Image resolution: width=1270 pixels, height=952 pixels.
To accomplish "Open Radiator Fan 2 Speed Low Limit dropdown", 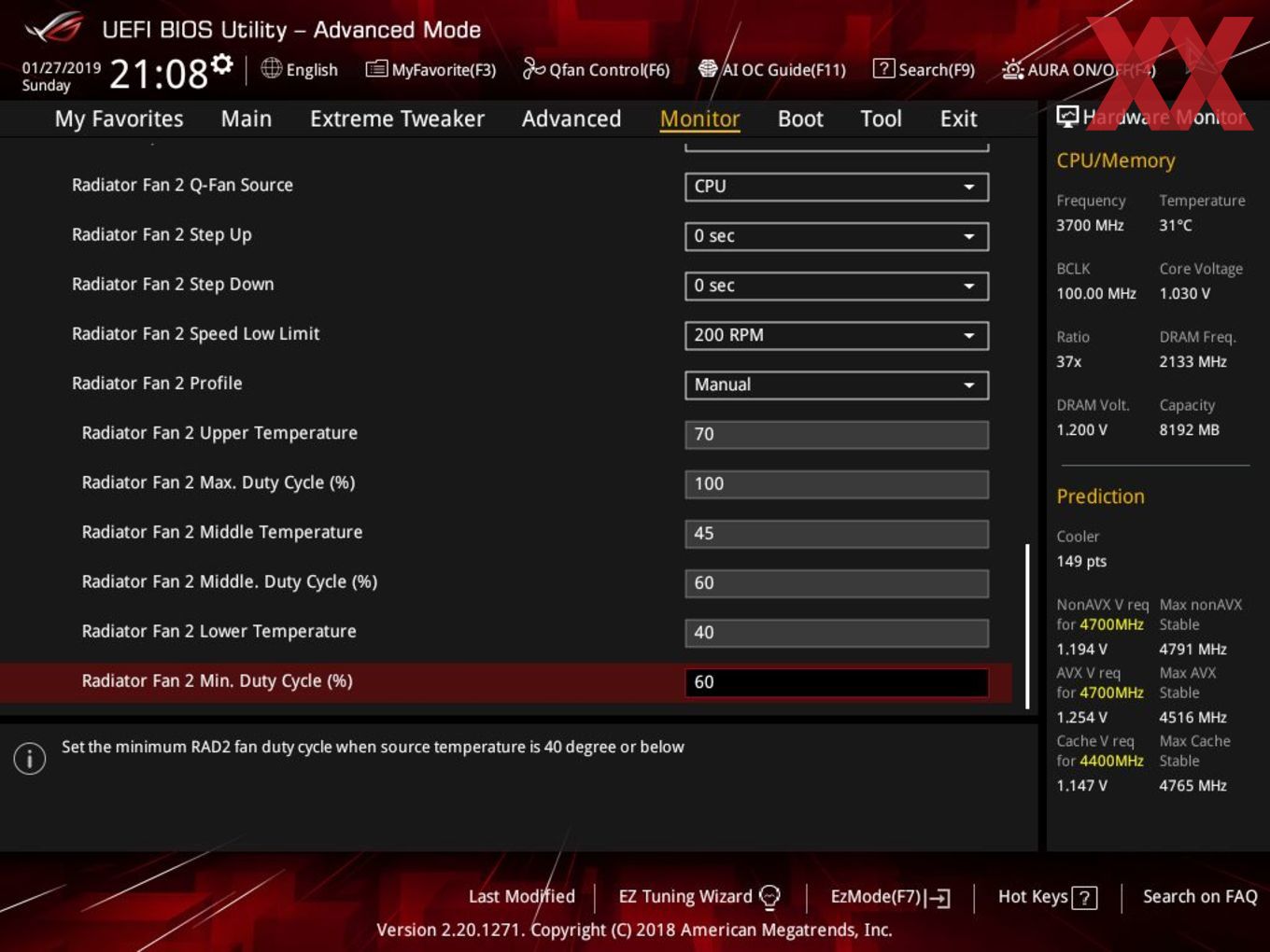I will point(837,335).
